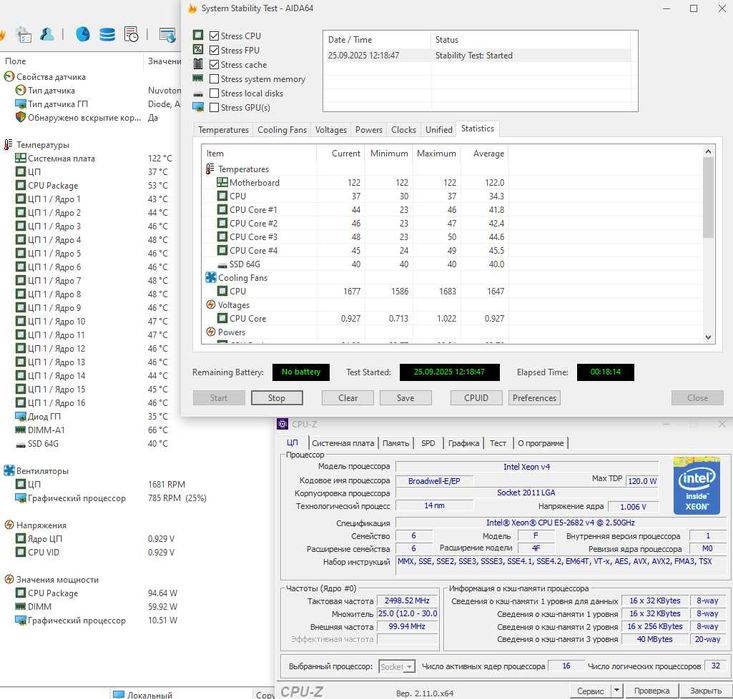The height and width of the screenshot is (699, 733).
Task: Click the Stress FPU percent icon
Action: [198, 49]
